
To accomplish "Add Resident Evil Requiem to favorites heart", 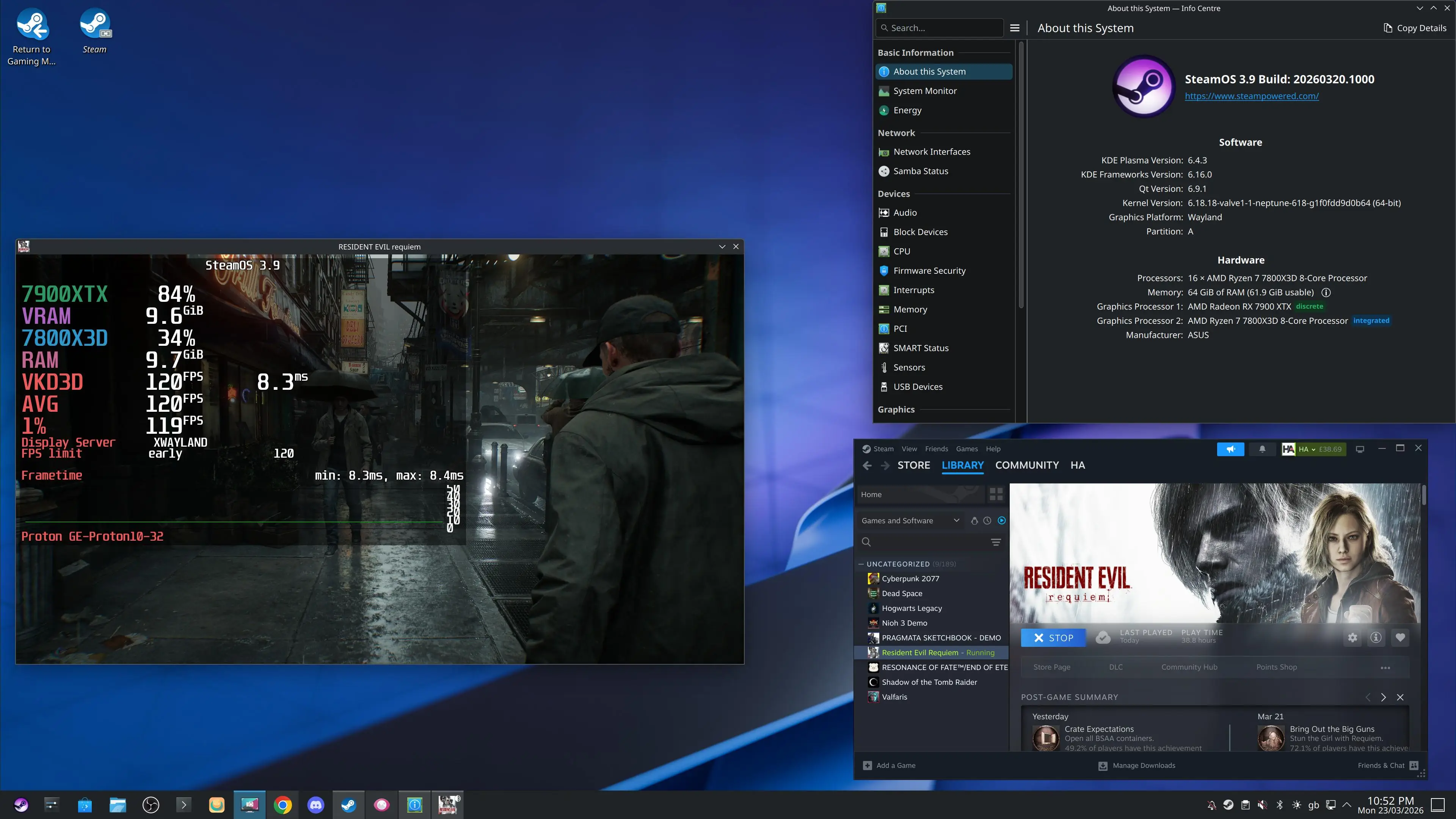I will (1400, 637).
